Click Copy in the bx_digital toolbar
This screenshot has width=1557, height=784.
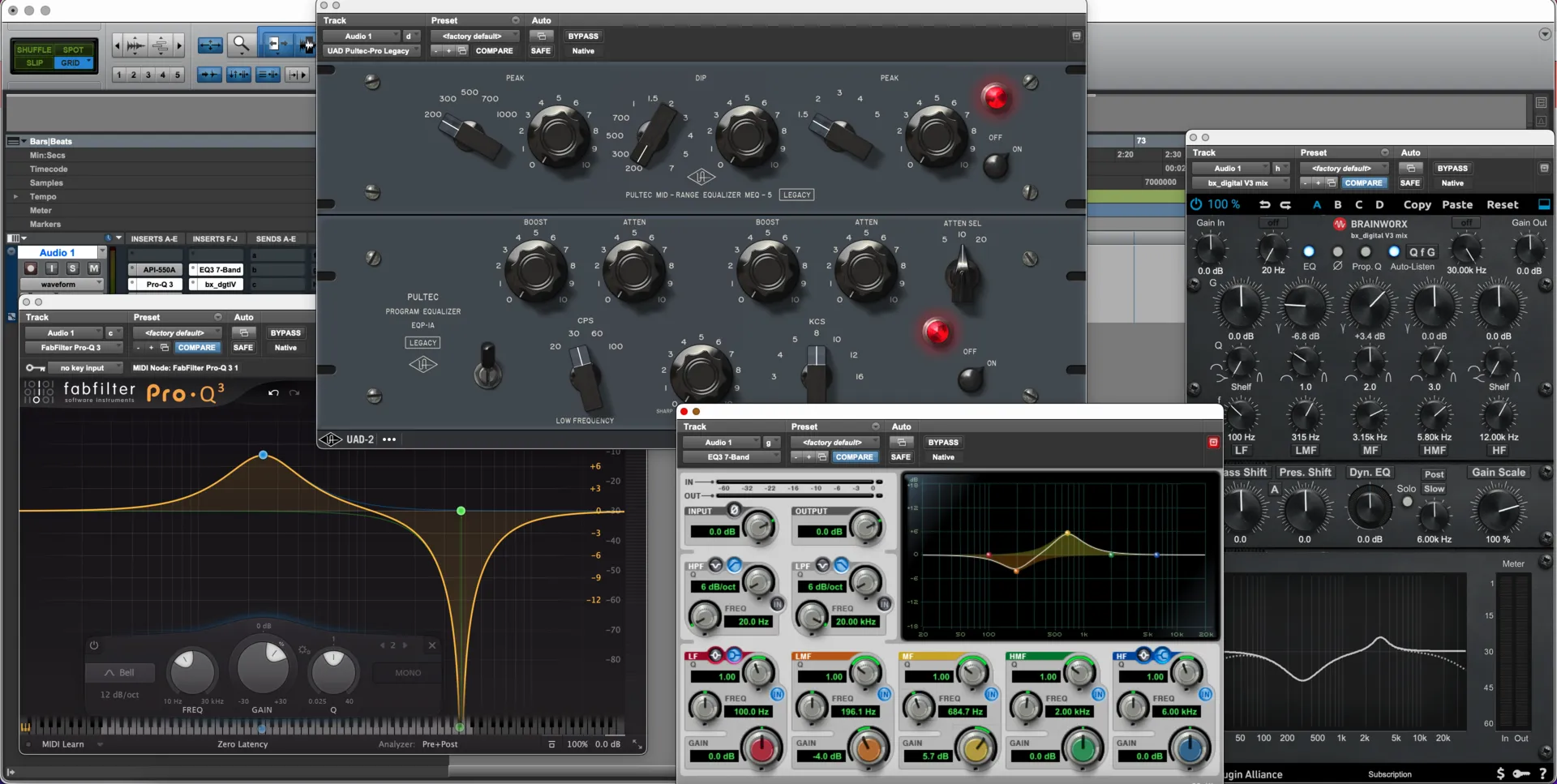pos(1417,205)
